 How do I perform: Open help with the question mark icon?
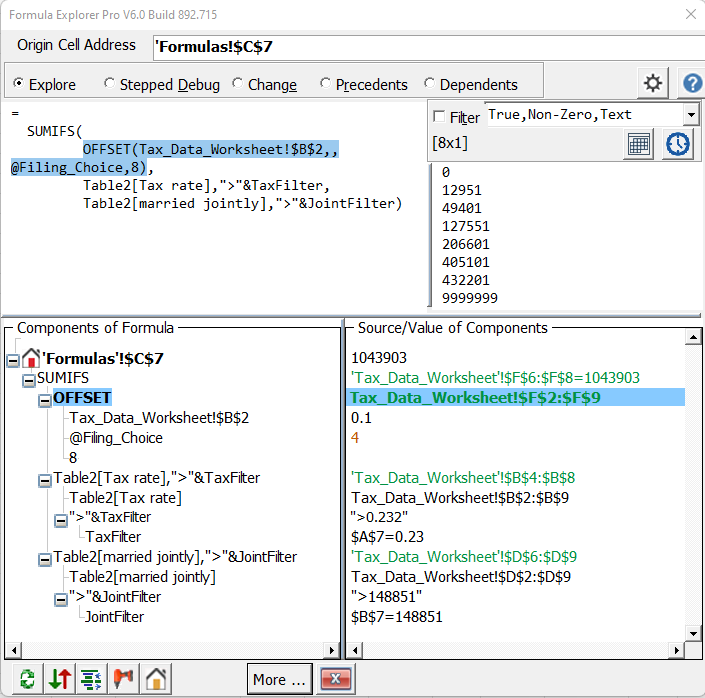tap(692, 83)
